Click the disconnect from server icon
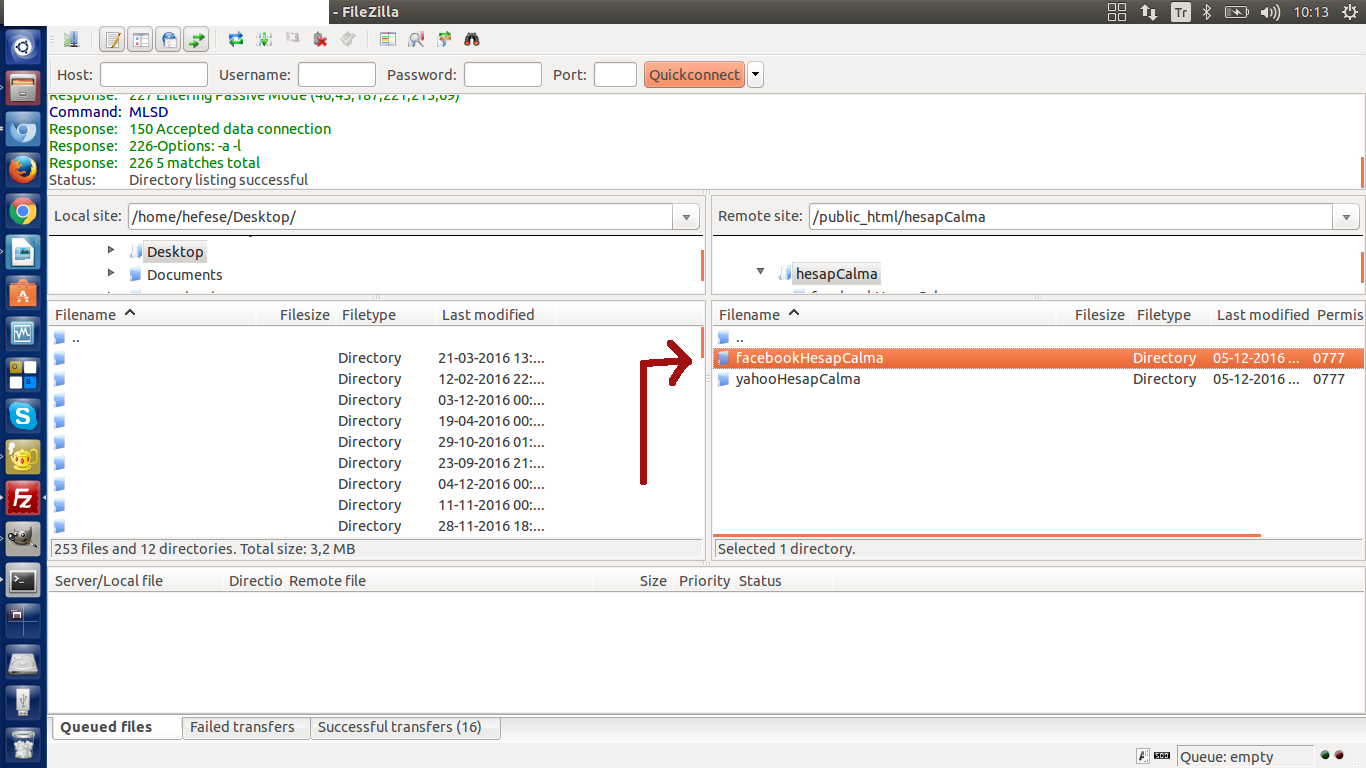1366x768 pixels. pos(320,40)
